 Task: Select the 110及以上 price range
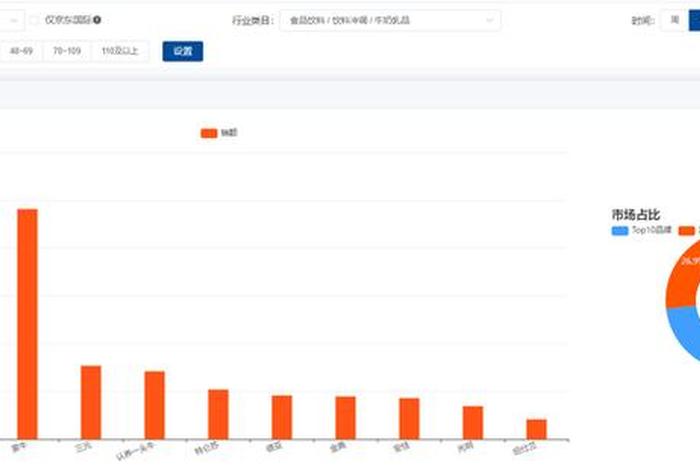pos(118,51)
